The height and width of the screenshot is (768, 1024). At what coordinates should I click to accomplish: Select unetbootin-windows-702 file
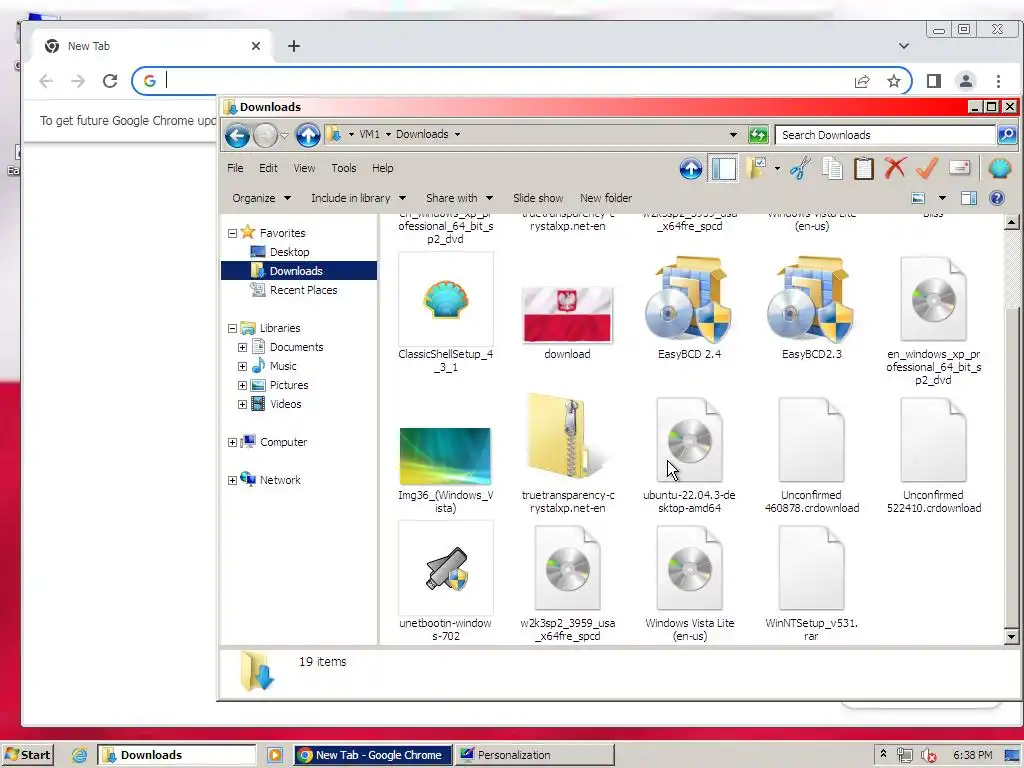(445, 581)
